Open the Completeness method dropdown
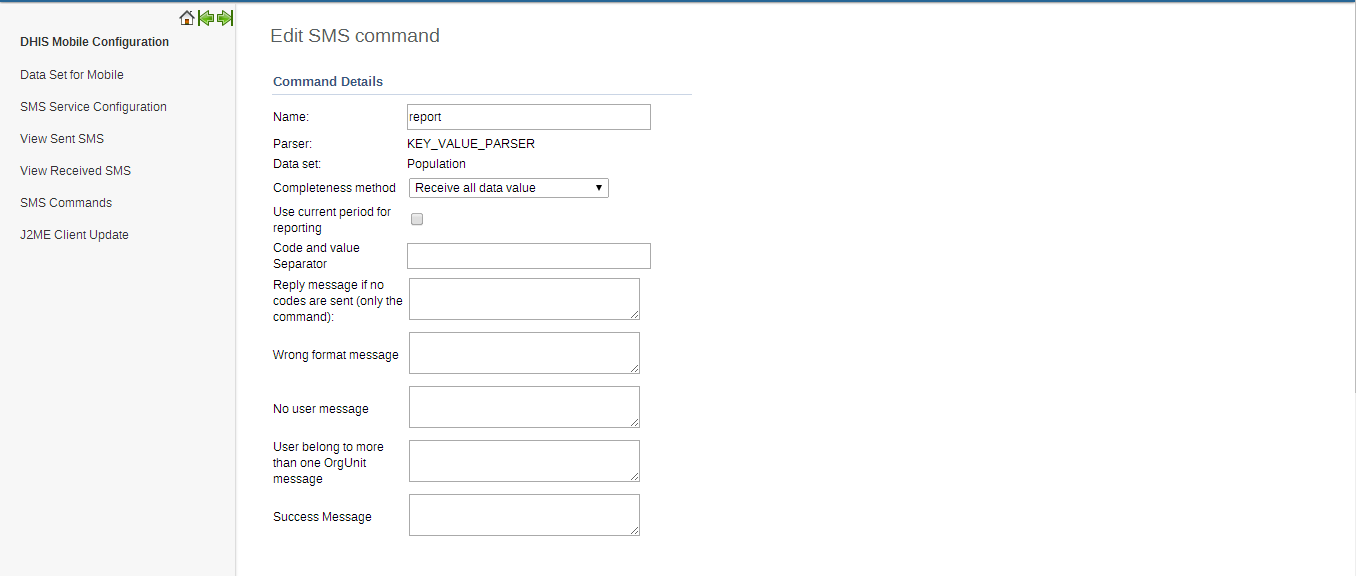 point(509,188)
